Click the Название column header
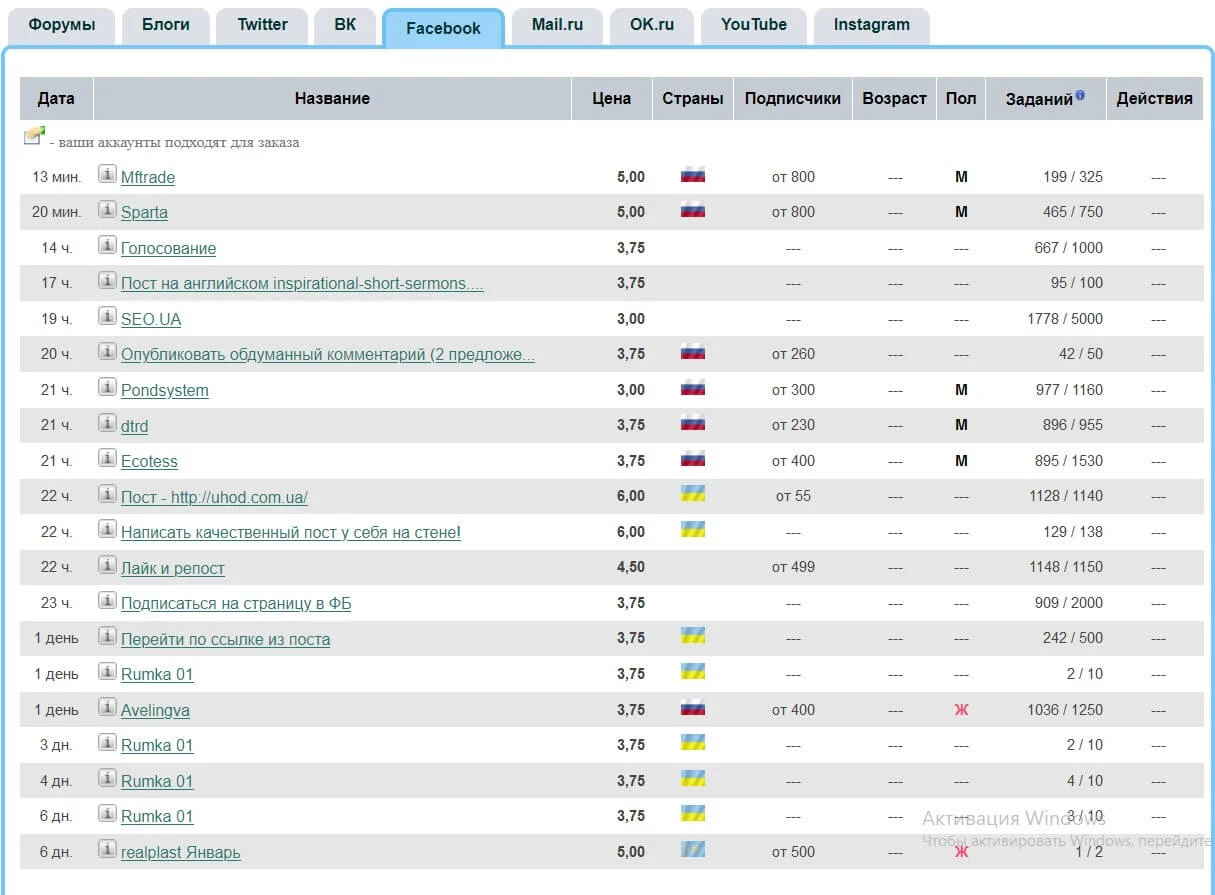 point(332,98)
